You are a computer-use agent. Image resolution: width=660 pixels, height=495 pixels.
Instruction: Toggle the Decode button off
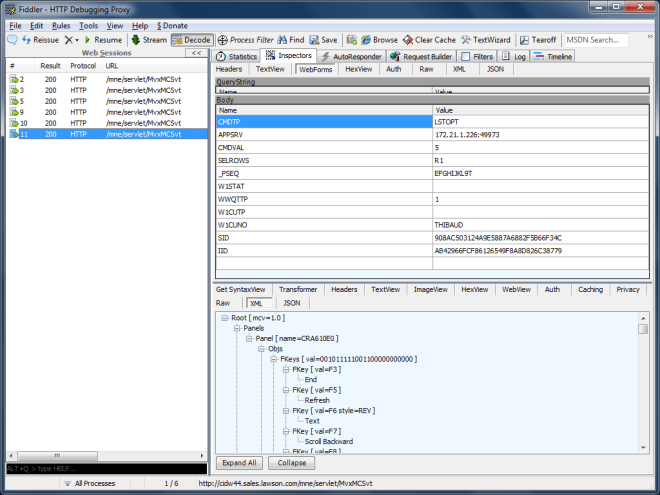190,40
